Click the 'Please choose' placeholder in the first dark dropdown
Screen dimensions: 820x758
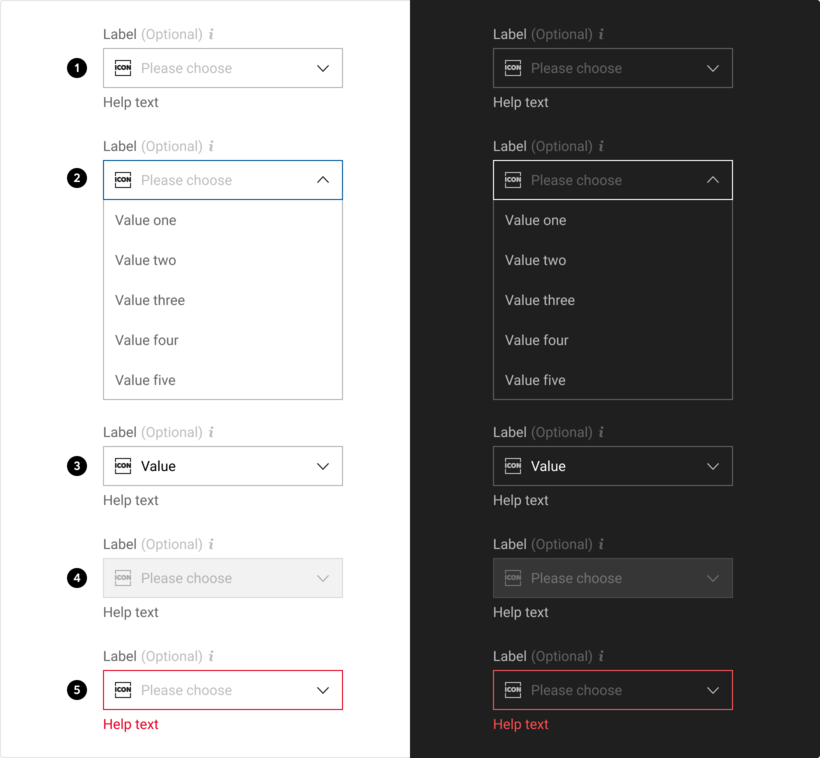pyautogui.click(x=576, y=68)
